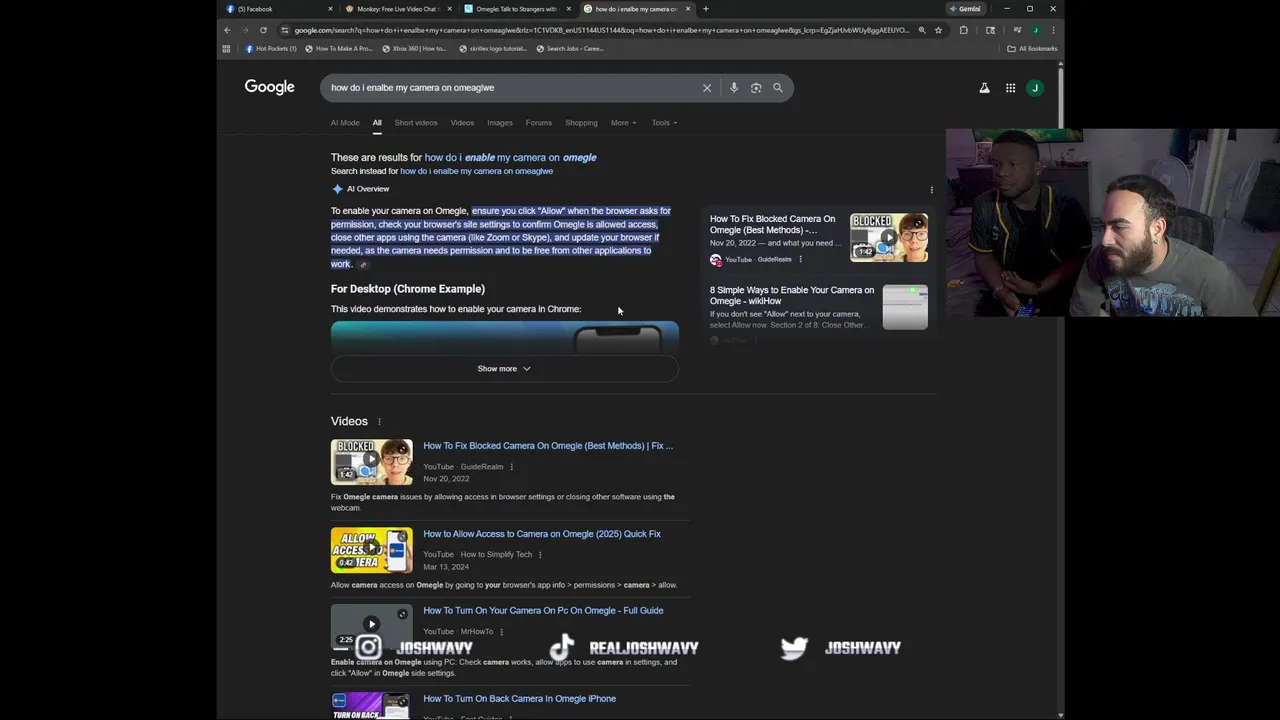The width and height of the screenshot is (1280, 720).
Task: Open video How To Fix Blocked Camera On Omegle
Action: [548, 446]
